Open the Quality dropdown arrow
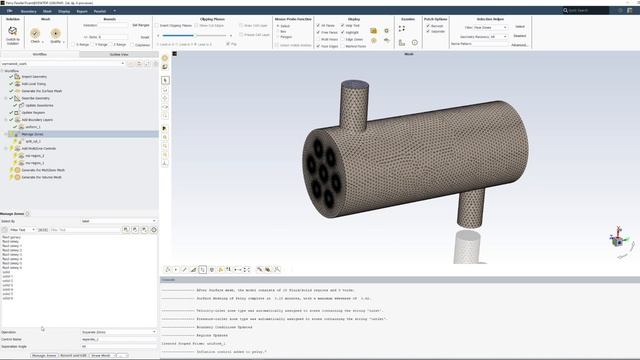The height and width of the screenshot is (360, 640). [64, 42]
